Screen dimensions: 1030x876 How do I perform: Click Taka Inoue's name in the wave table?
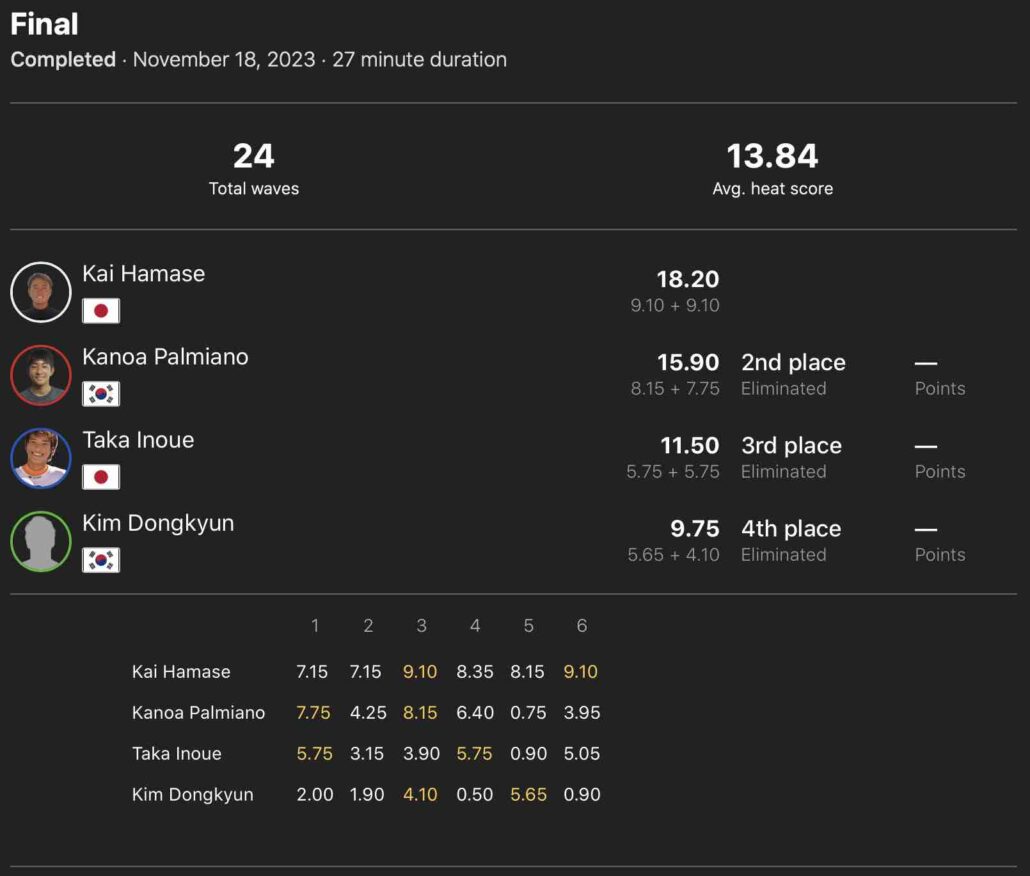[177, 754]
